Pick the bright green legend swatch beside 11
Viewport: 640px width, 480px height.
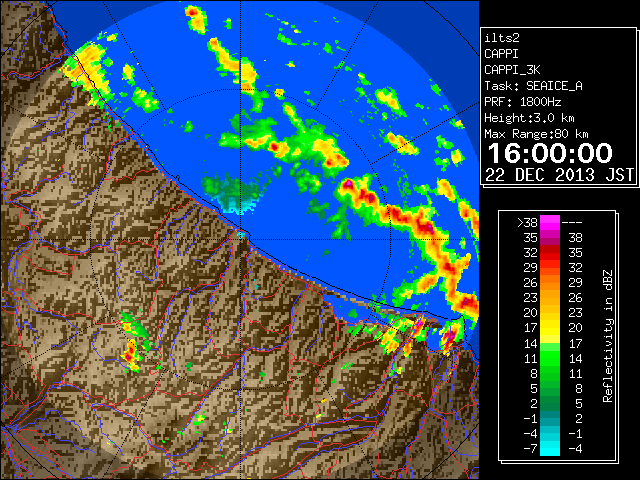(x=550, y=358)
